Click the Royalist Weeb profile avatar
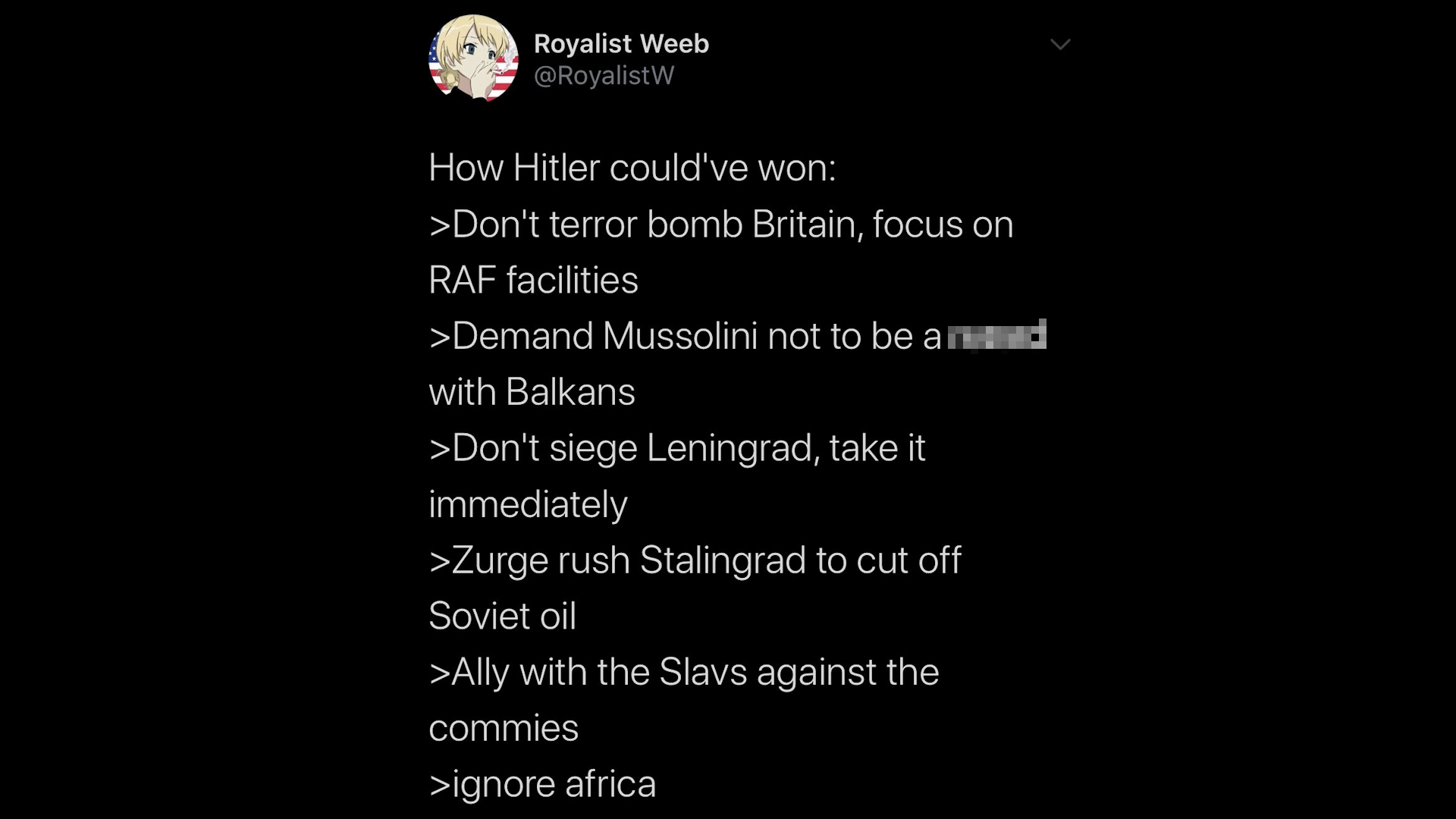Screen dimensions: 1456x819 point(473,58)
